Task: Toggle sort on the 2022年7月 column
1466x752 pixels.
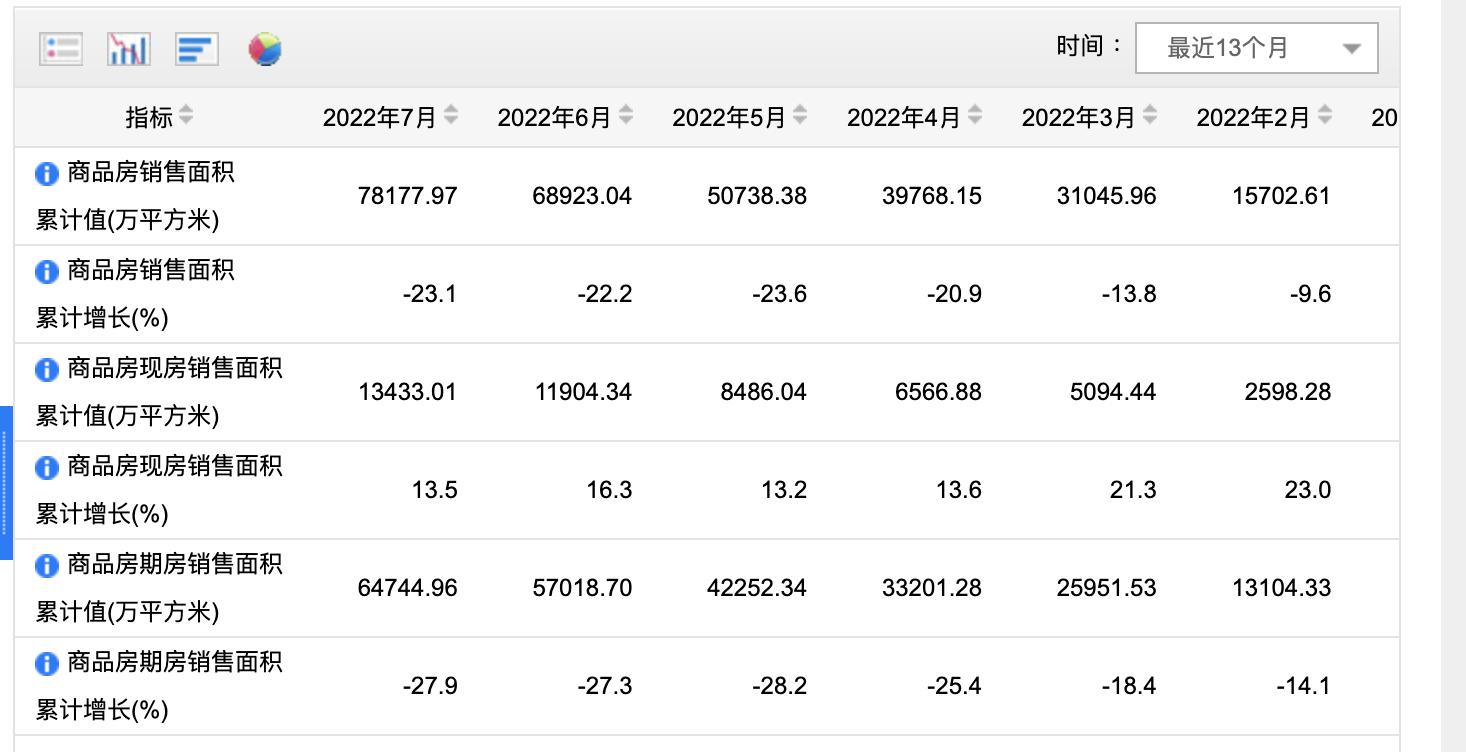Action: coord(449,116)
